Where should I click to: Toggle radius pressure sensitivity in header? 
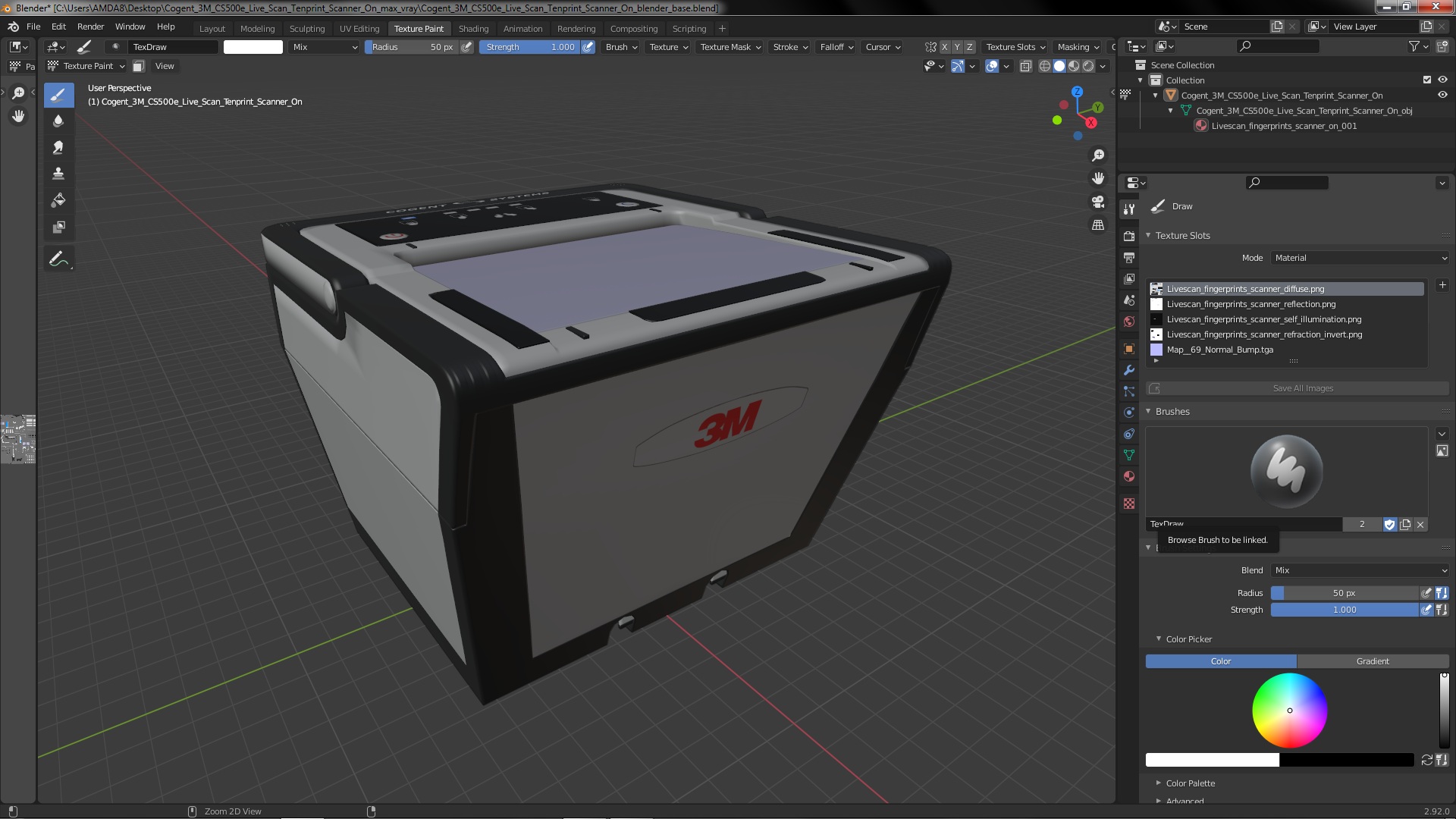click(467, 47)
